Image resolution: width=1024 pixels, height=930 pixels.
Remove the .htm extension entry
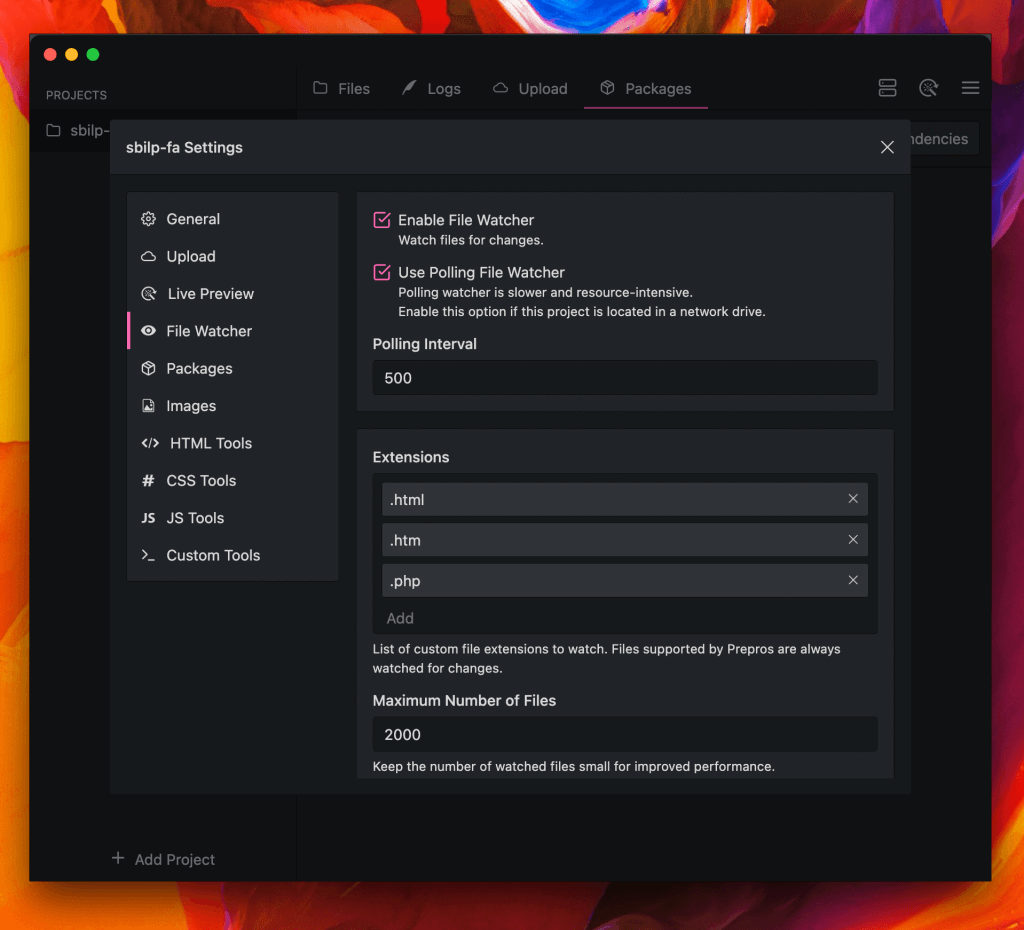tap(853, 539)
